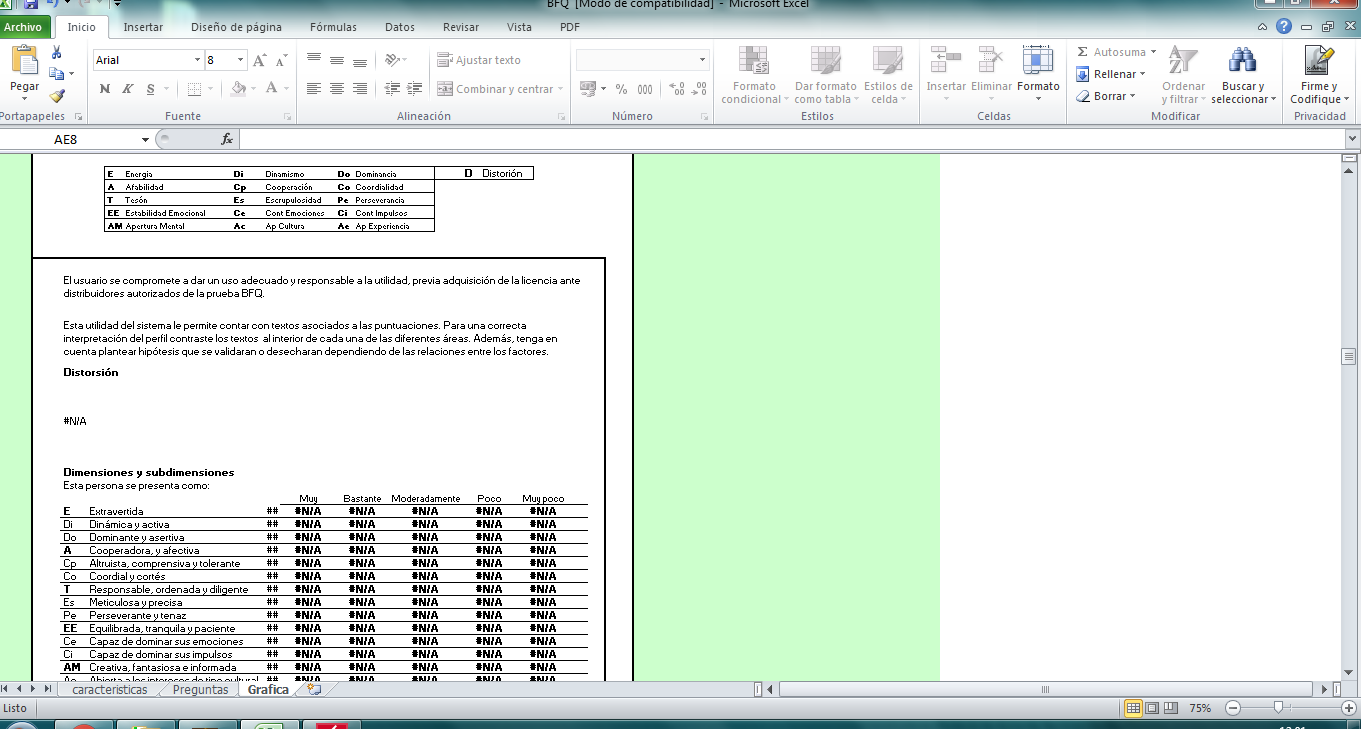Open the Arial font name dropdown
Image resolution: width=1361 pixels, height=729 pixels.
coord(197,60)
